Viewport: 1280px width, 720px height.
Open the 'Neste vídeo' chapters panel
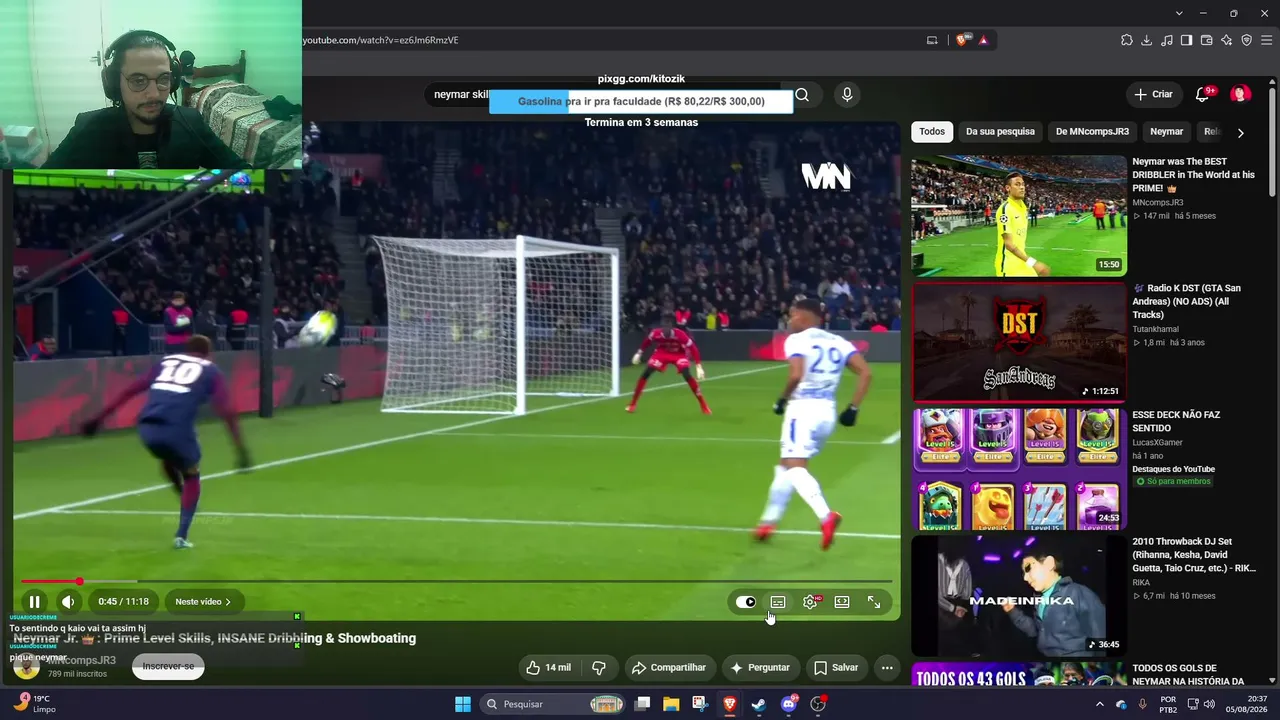(203, 602)
